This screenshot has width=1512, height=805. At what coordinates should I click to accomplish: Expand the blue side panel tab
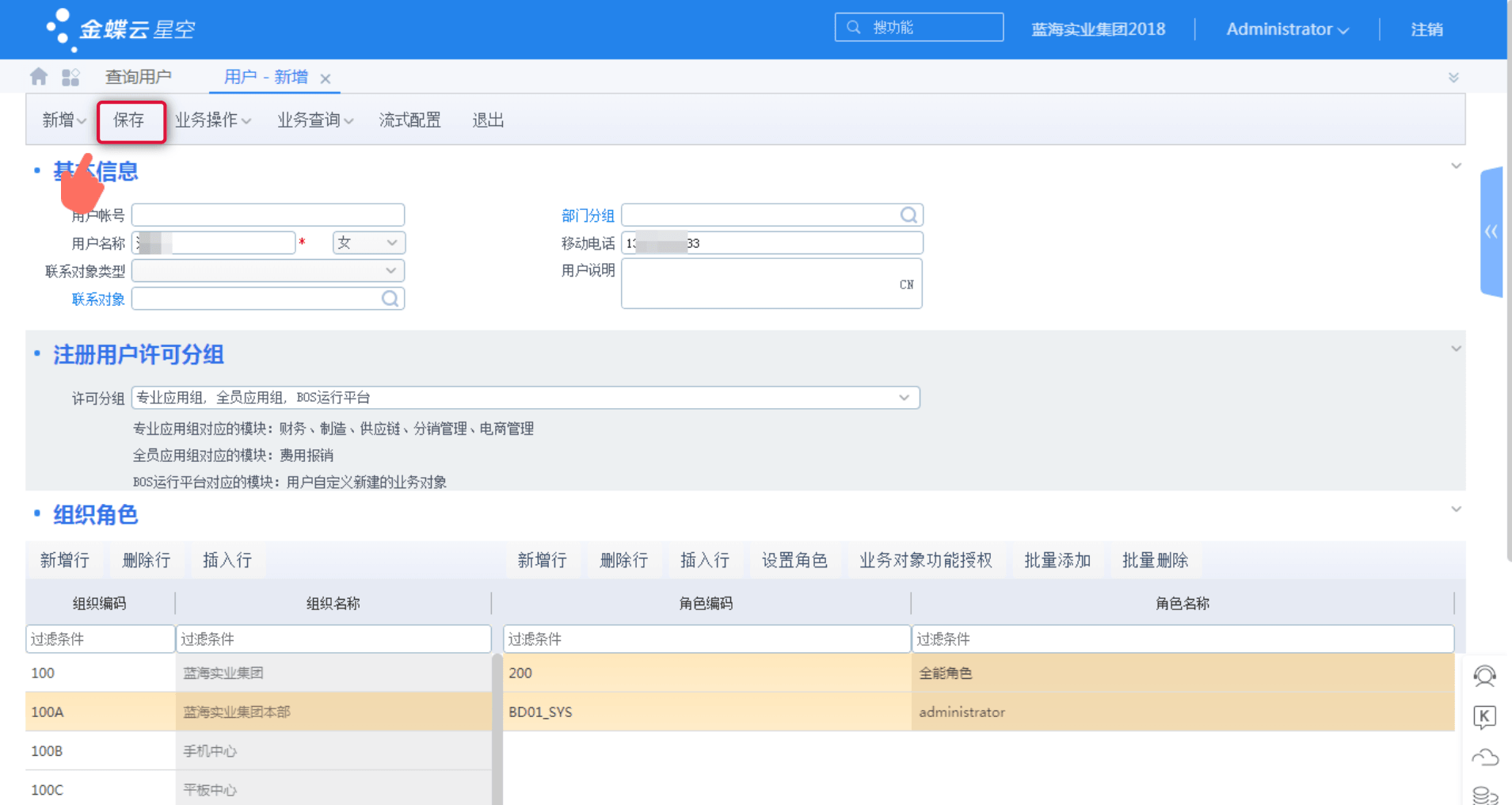[1492, 232]
